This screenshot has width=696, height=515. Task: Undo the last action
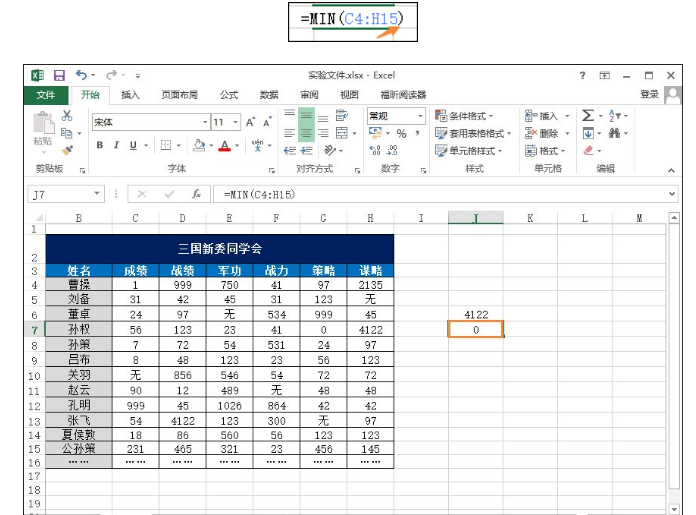(x=81, y=75)
